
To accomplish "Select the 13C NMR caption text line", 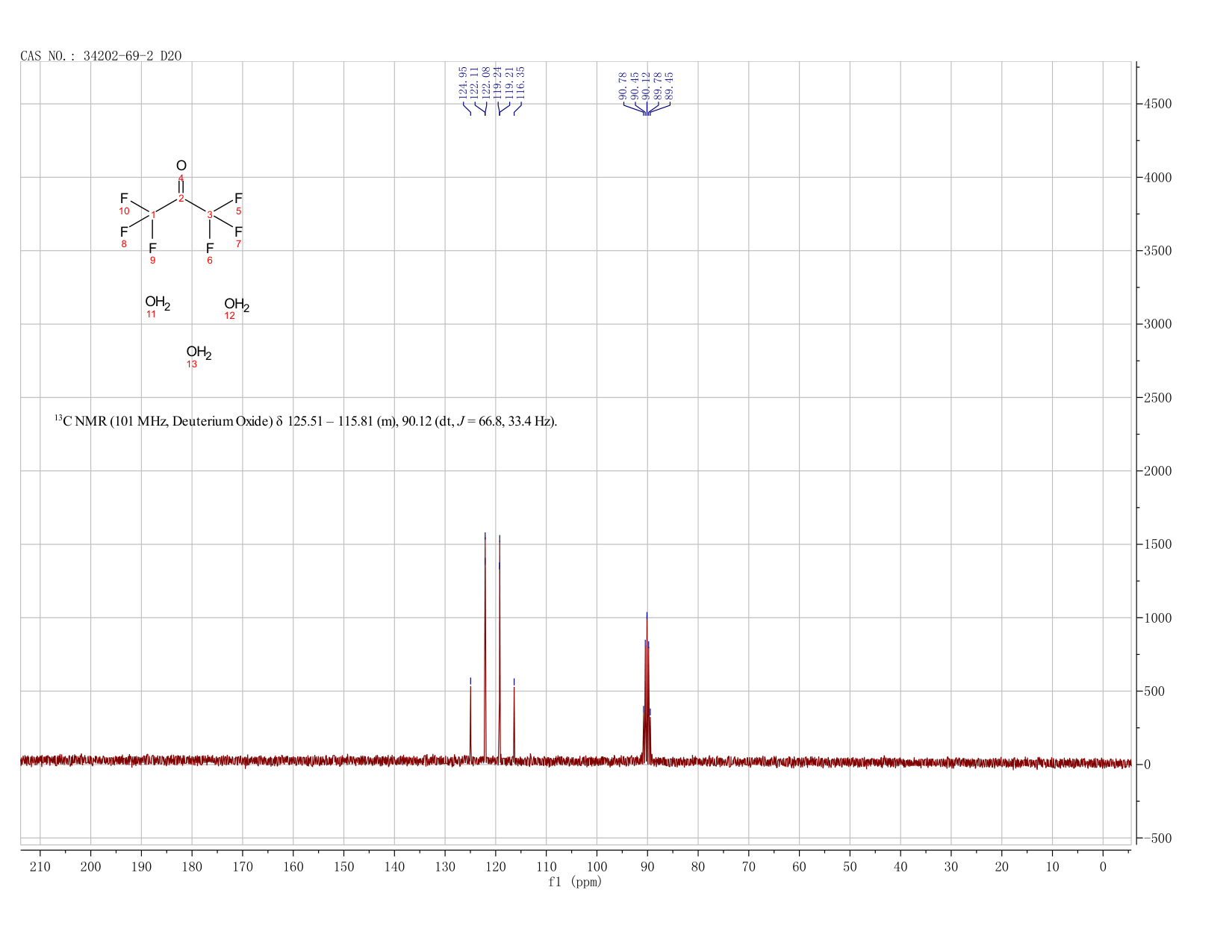I will point(305,421).
